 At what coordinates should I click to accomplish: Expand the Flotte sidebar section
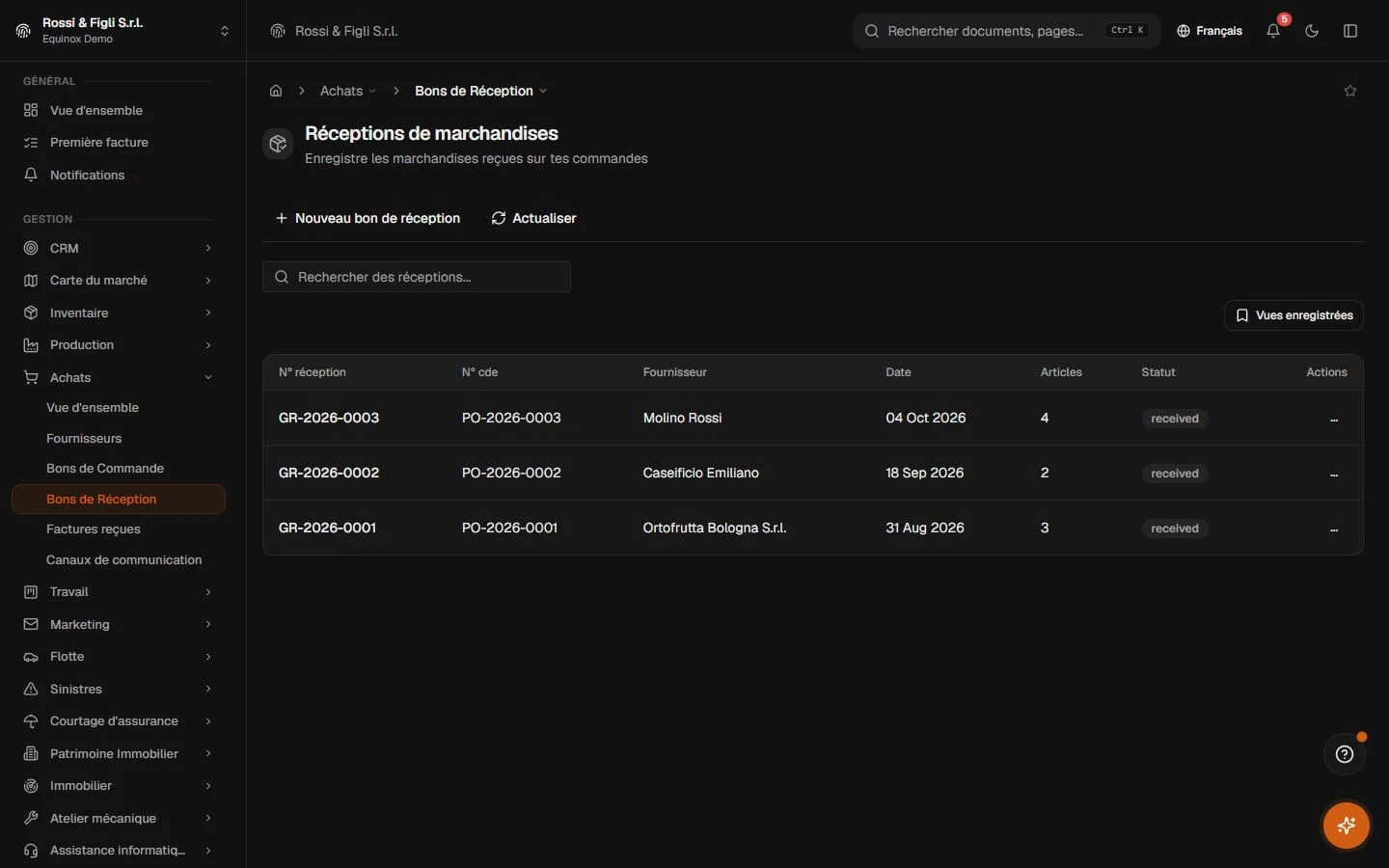pyautogui.click(x=118, y=657)
